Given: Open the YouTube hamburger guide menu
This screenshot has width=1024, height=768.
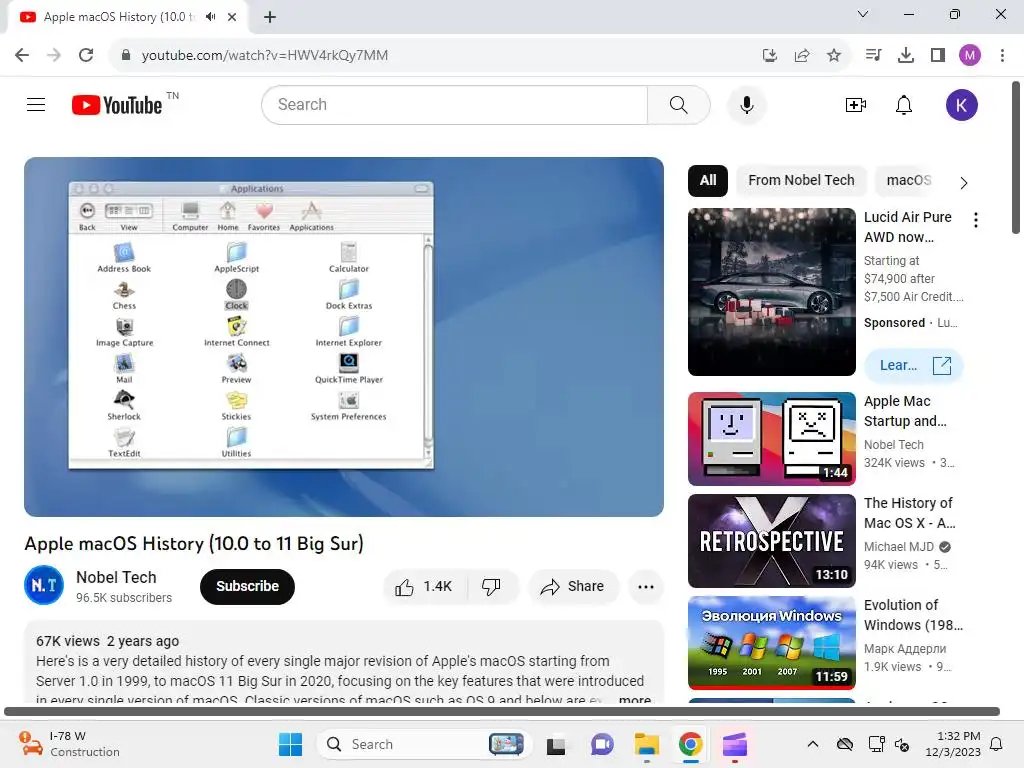Looking at the screenshot, I should (36, 104).
